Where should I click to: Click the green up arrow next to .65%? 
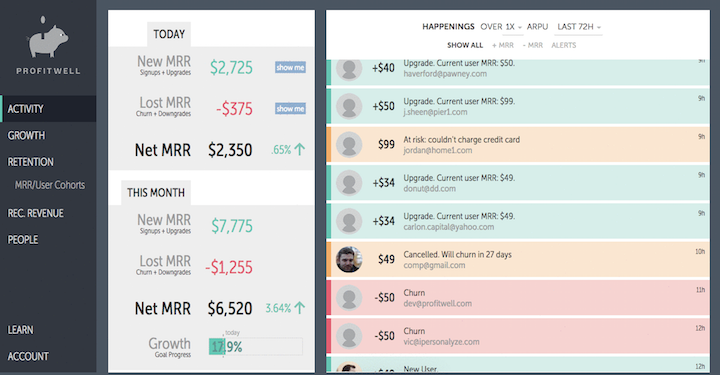point(300,149)
